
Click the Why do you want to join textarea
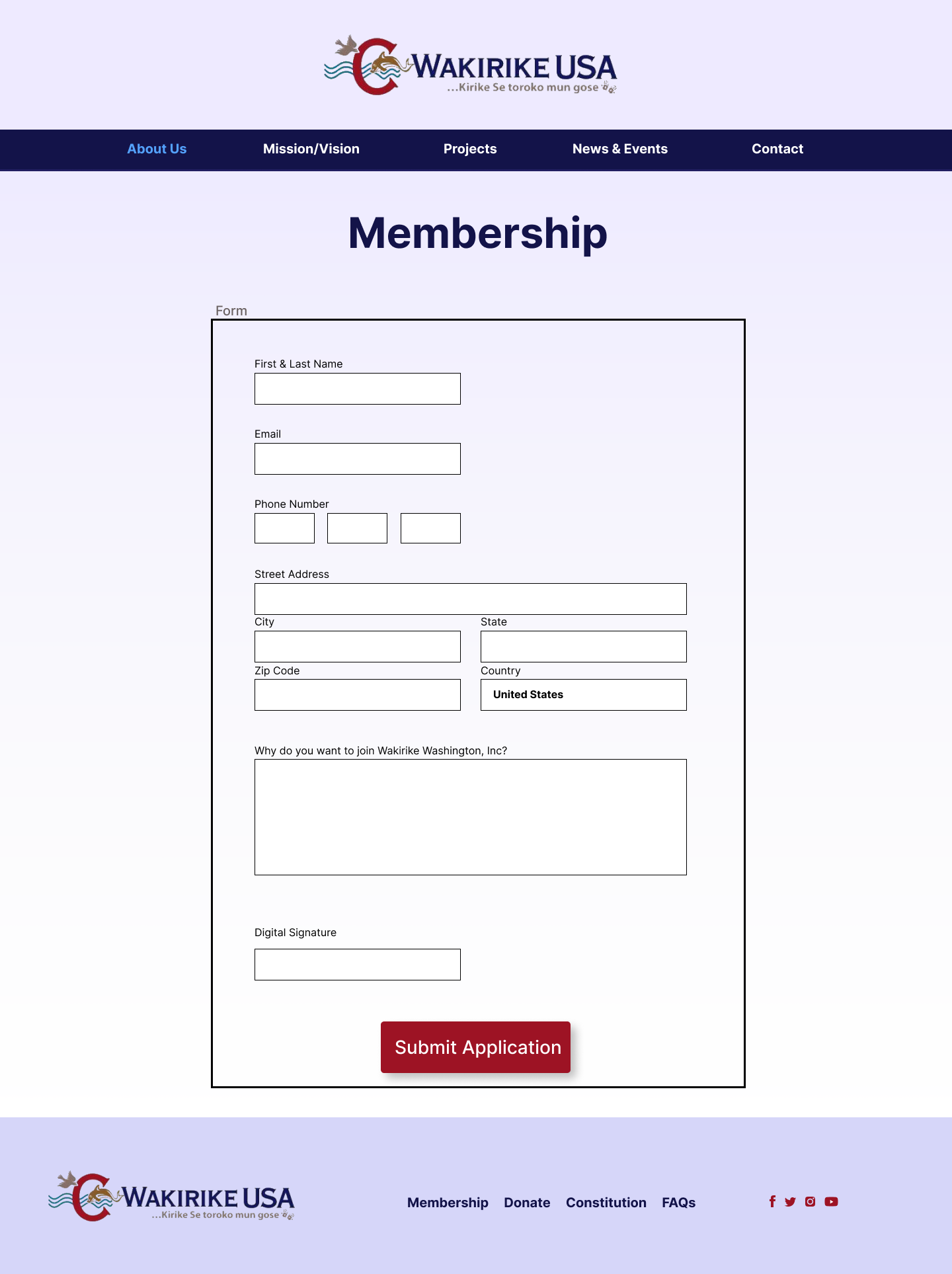[471, 817]
